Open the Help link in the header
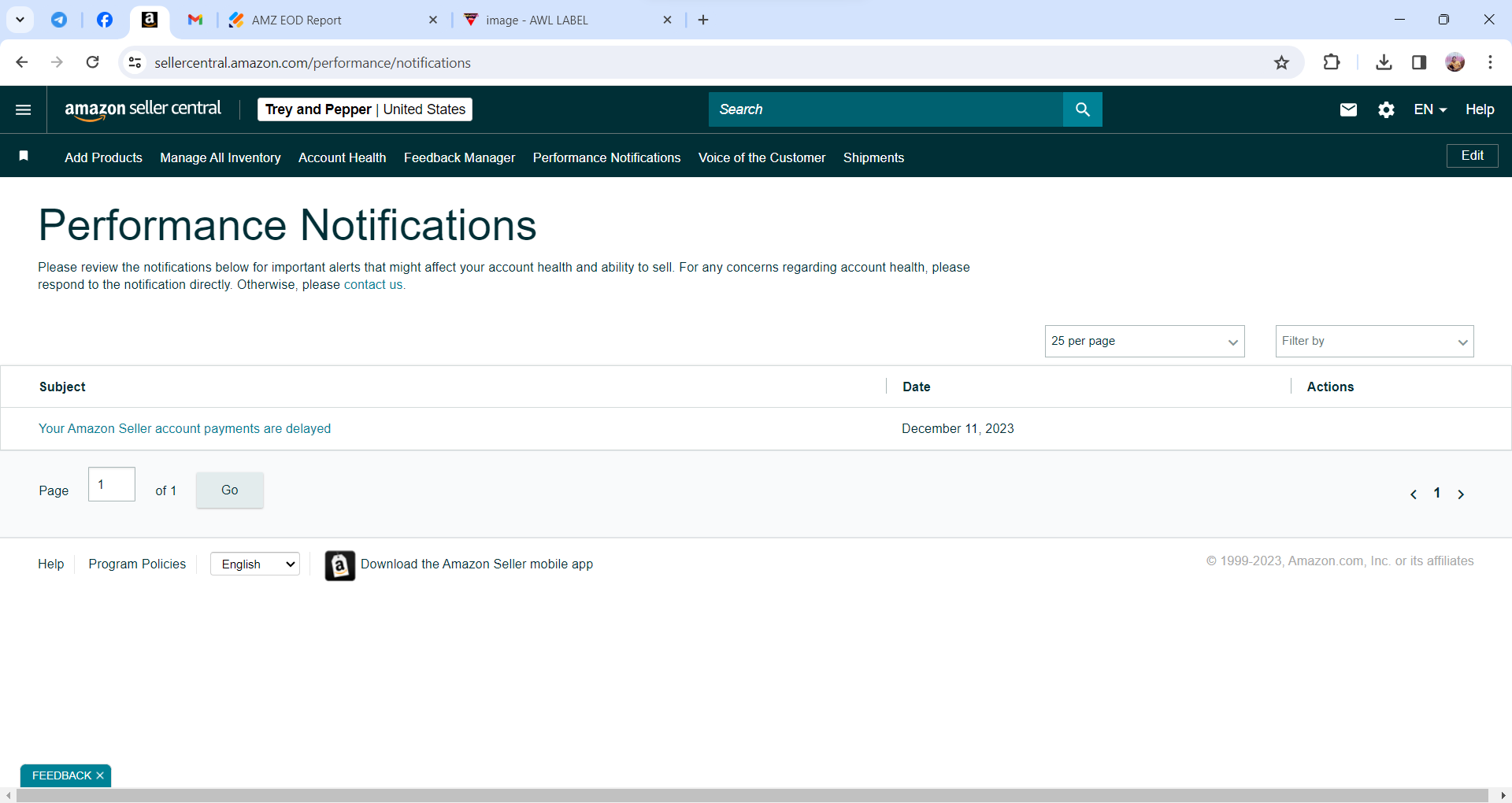This screenshot has width=1512, height=803. pyautogui.click(x=1480, y=109)
